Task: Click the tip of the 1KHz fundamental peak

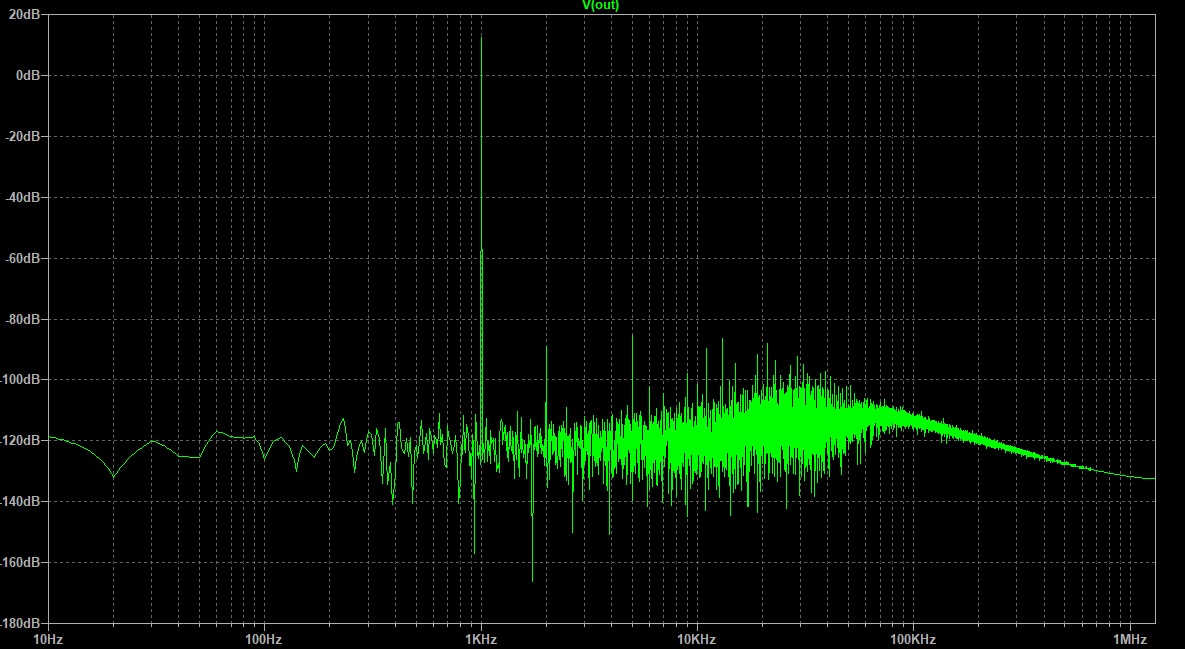Action: click(482, 38)
